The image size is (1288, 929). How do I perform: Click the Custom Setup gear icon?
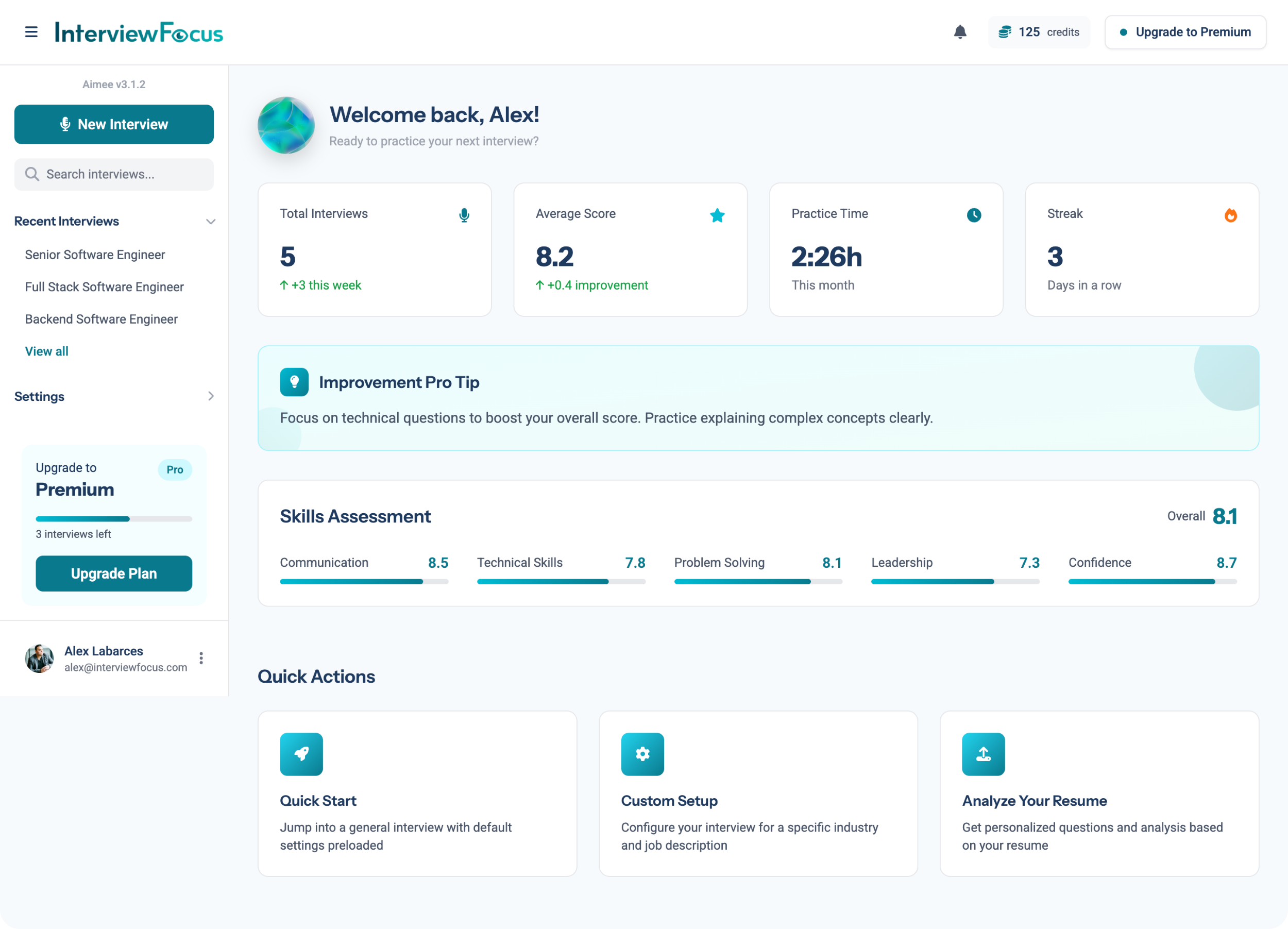(642, 754)
